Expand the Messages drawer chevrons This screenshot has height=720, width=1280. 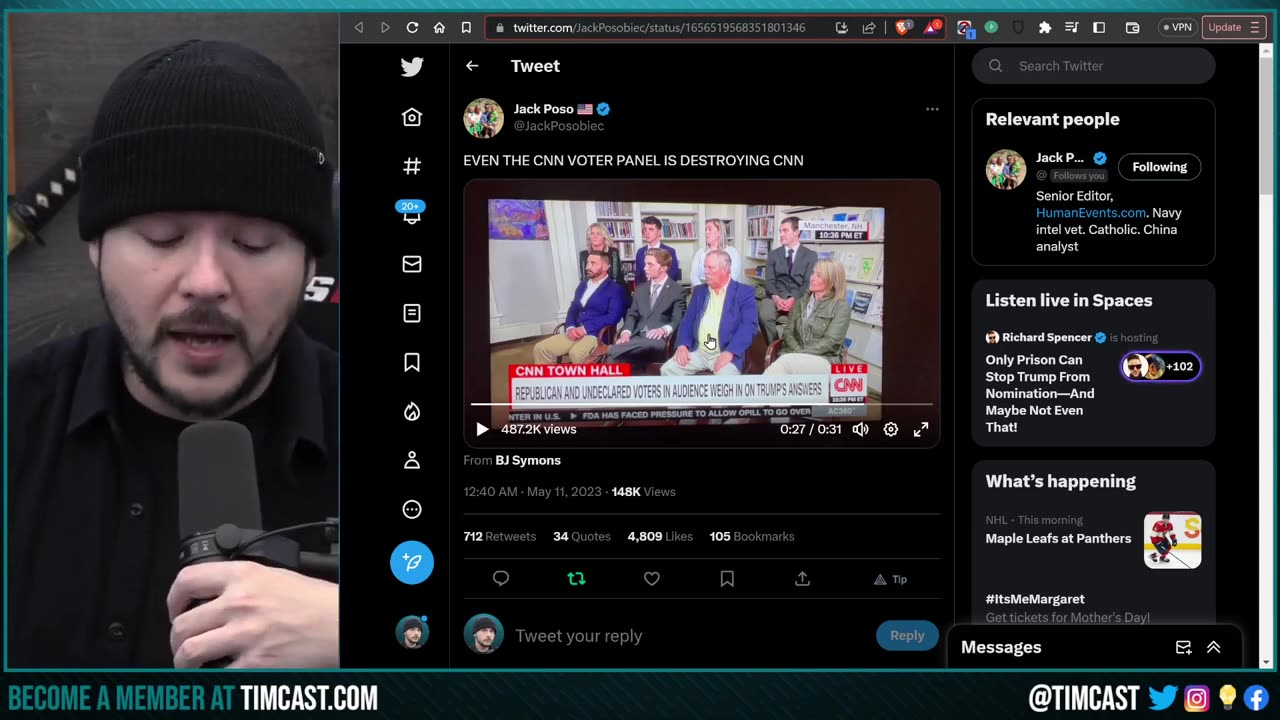[1214, 648]
